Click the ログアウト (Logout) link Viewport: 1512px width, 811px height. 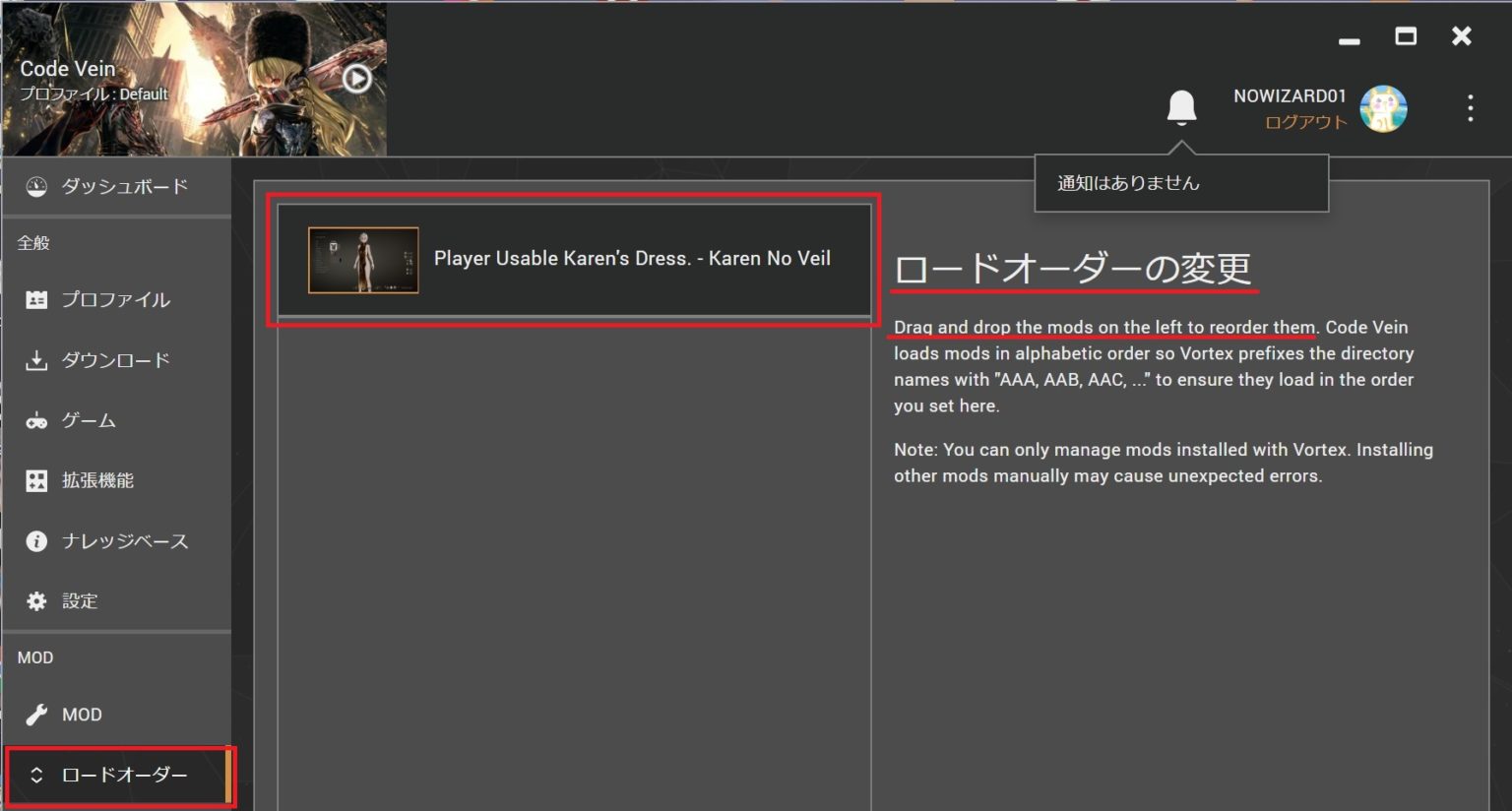click(x=1305, y=122)
